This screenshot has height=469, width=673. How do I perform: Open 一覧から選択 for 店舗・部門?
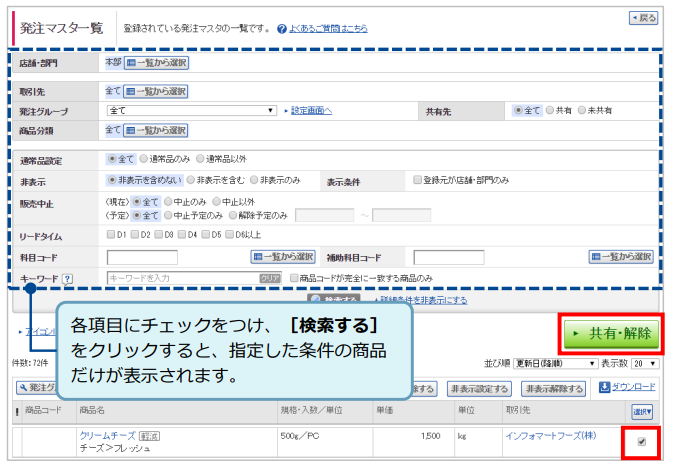(x=157, y=62)
